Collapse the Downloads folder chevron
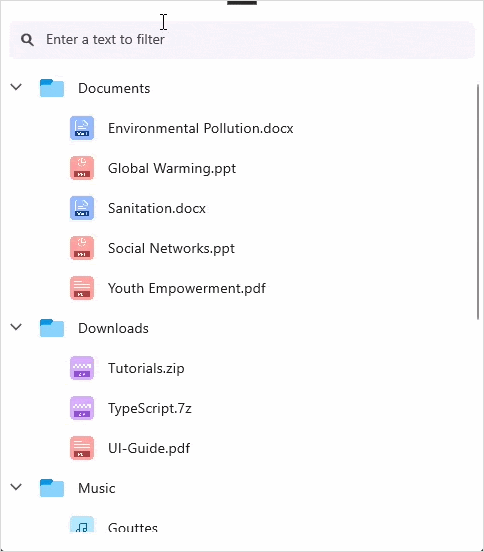The image size is (484, 552). coord(16,327)
